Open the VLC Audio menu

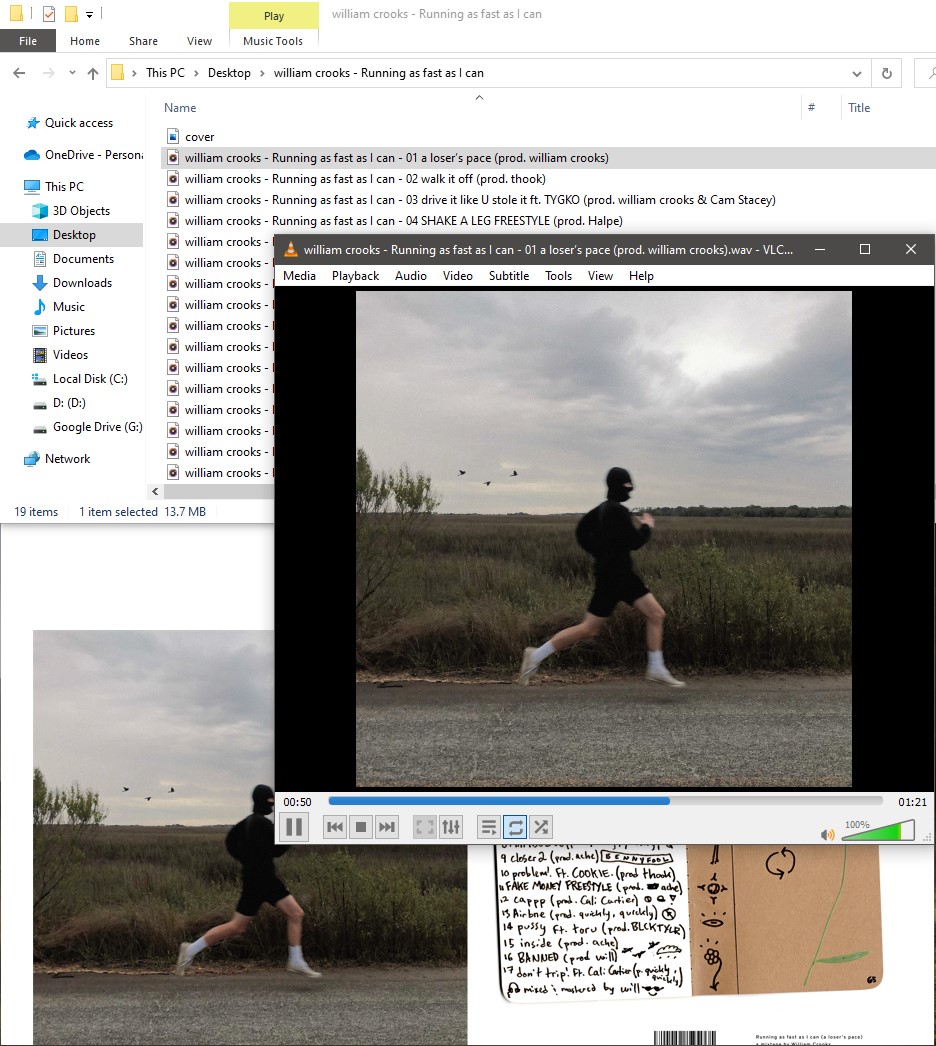410,276
